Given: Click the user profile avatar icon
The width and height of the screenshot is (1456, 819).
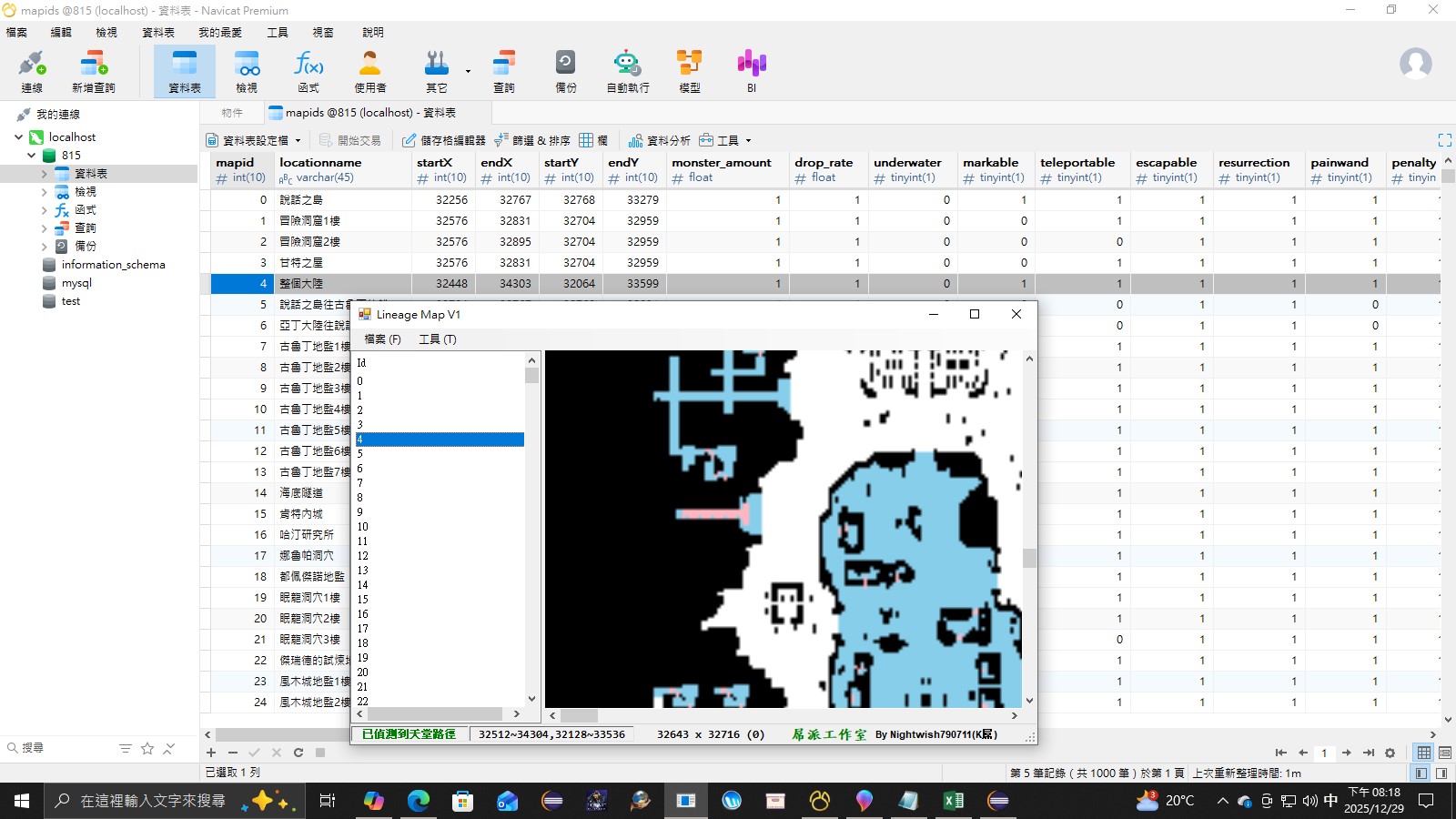Looking at the screenshot, I should coord(1416,64).
